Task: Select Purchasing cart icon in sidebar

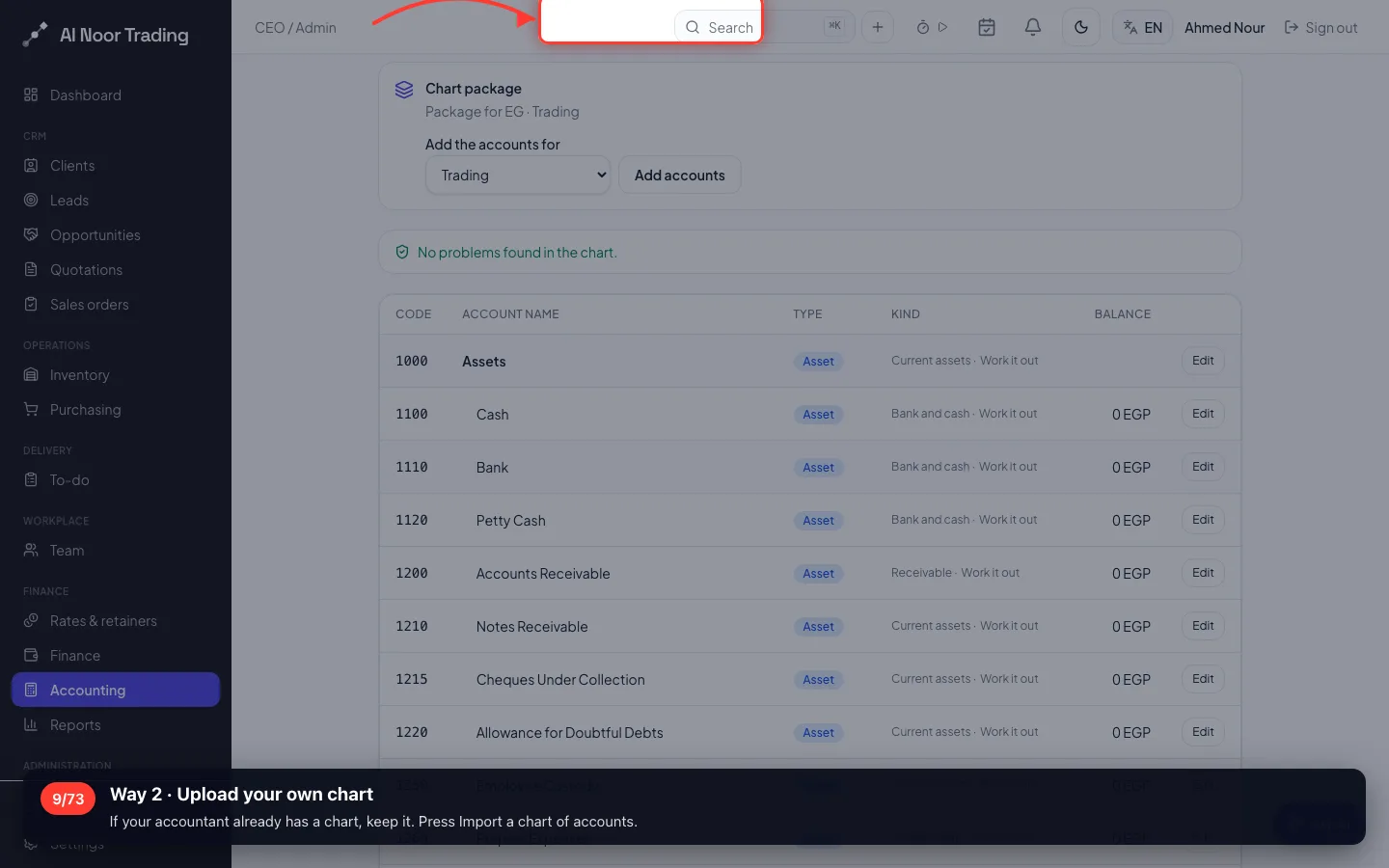Action: [31, 409]
